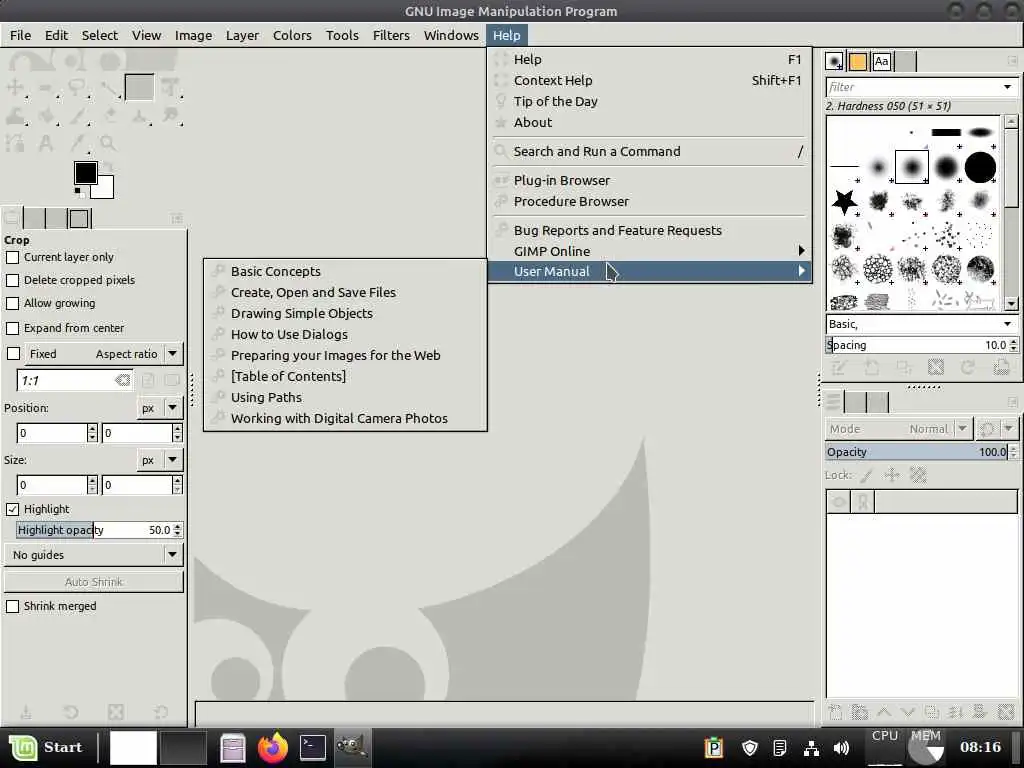1024x768 pixels.
Task: Swap foreground and background colors
Action: point(108,167)
